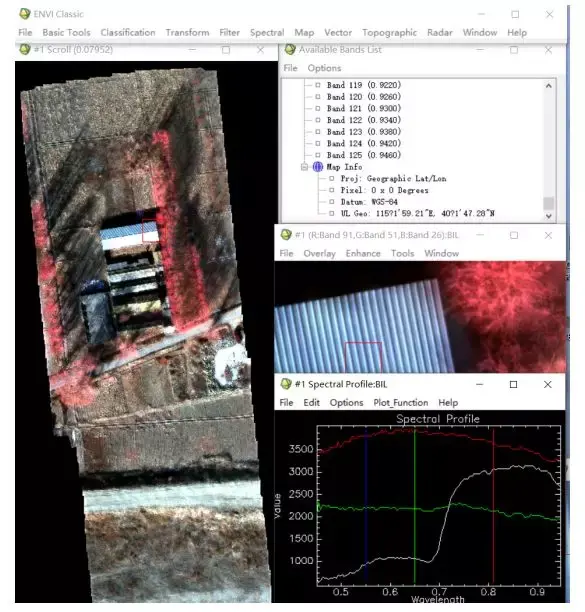Open Options menu in Spectral Profile window
Viewport: 585px width, 612px height.
coord(346,402)
